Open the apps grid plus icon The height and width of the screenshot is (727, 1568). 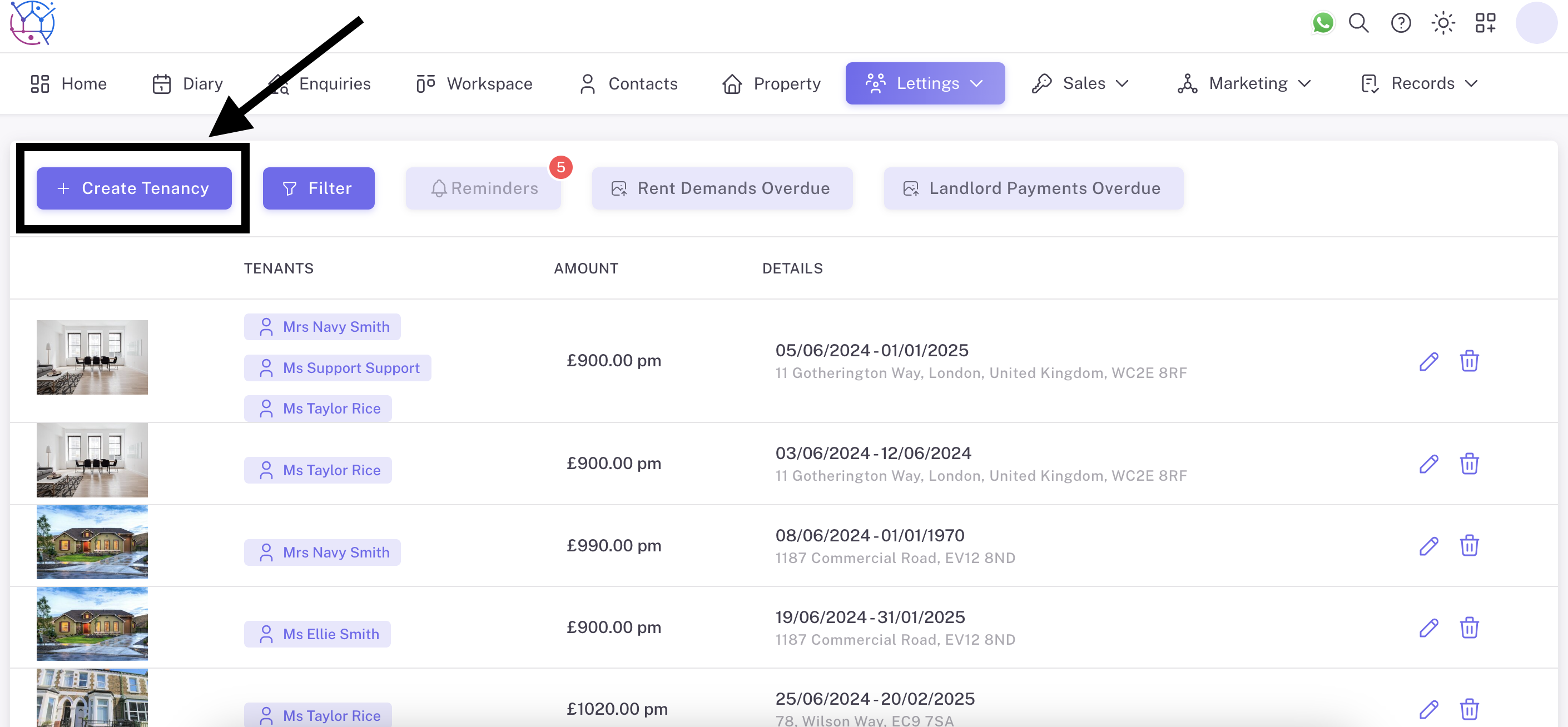tap(1485, 23)
